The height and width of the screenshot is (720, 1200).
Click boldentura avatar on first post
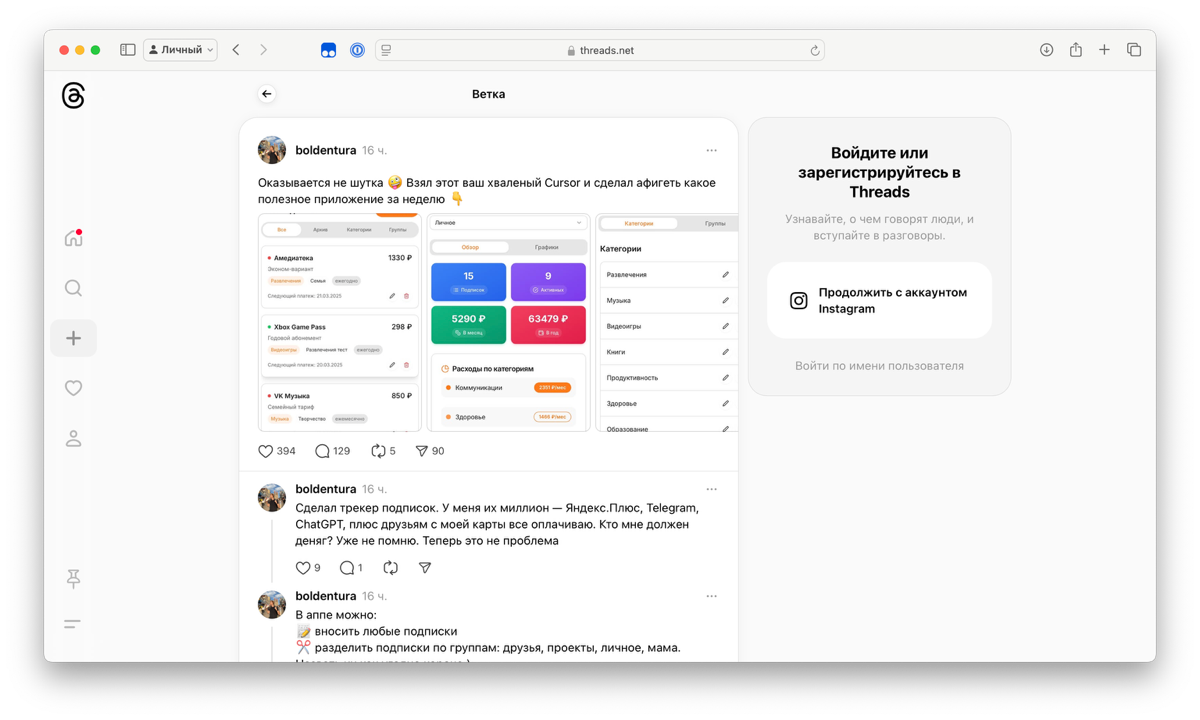point(272,150)
